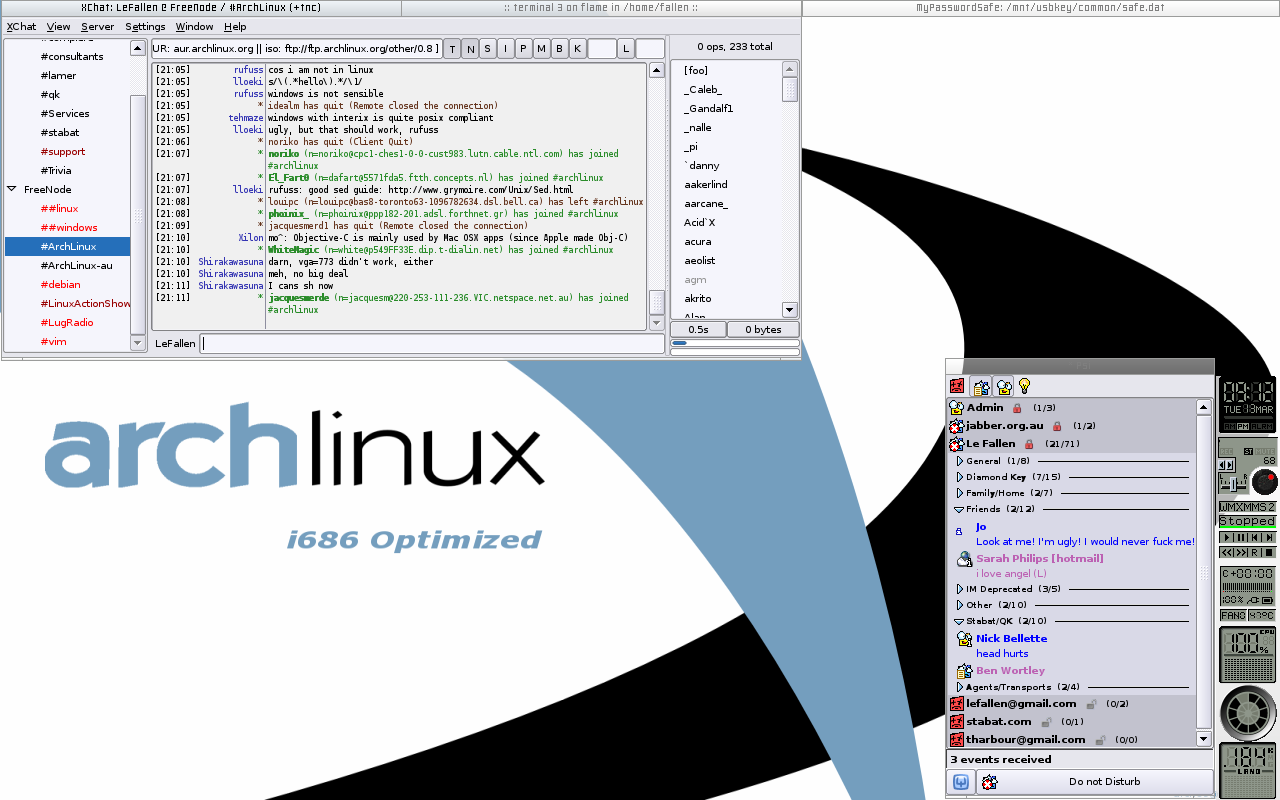
Task: Click the Psi main menu button at bottom-left
Action: (x=960, y=782)
